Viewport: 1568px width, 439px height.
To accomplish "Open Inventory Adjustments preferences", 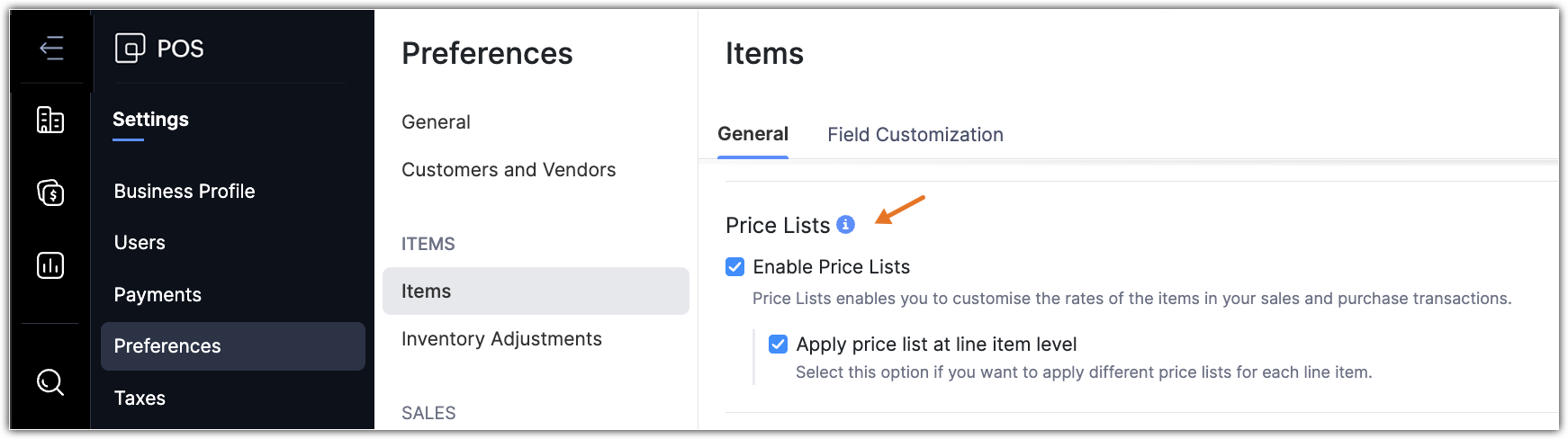I will 501,339.
